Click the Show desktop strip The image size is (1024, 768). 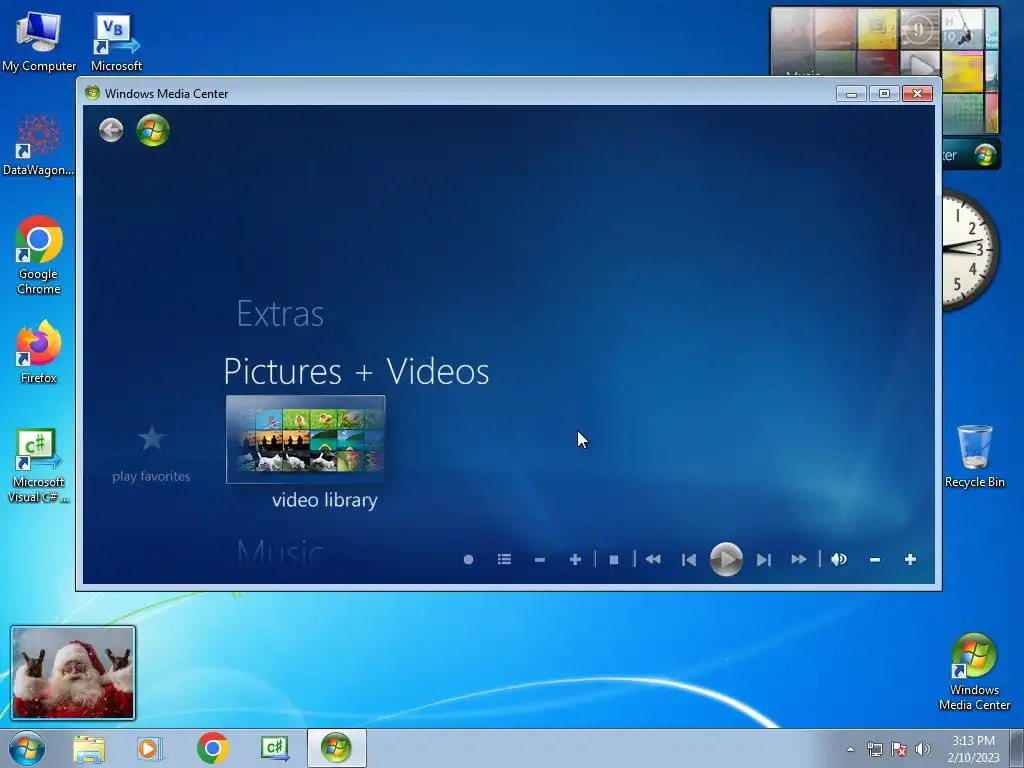(x=1017, y=748)
